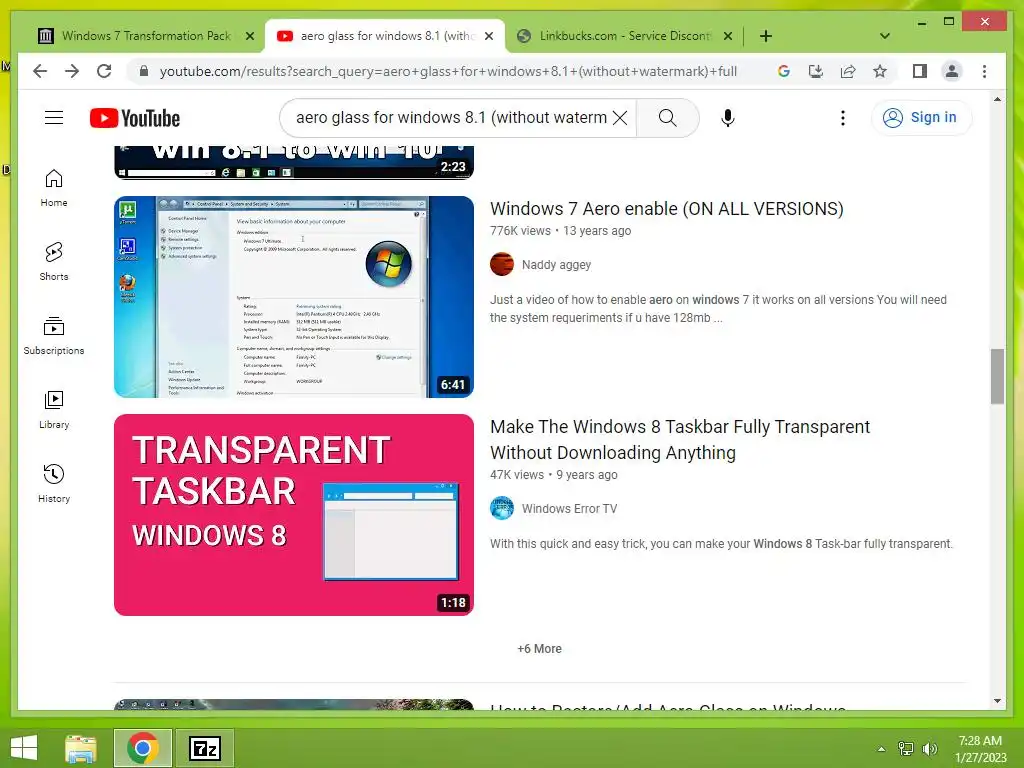Screen dimensions: 1024x768
Task: Show hidden system tray icons
Action: click(x=881, y=749)
